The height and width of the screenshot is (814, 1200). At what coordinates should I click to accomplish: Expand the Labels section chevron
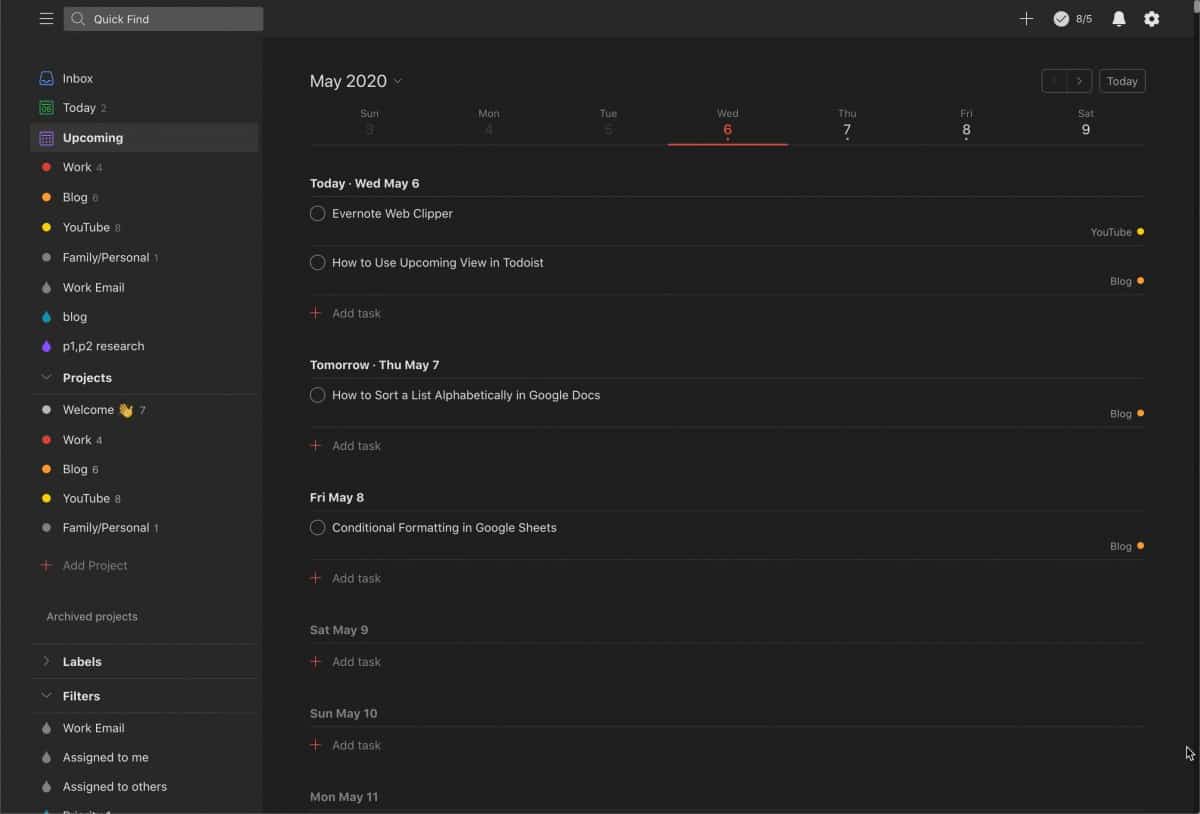pyautogui.click(x=46, y=661)
